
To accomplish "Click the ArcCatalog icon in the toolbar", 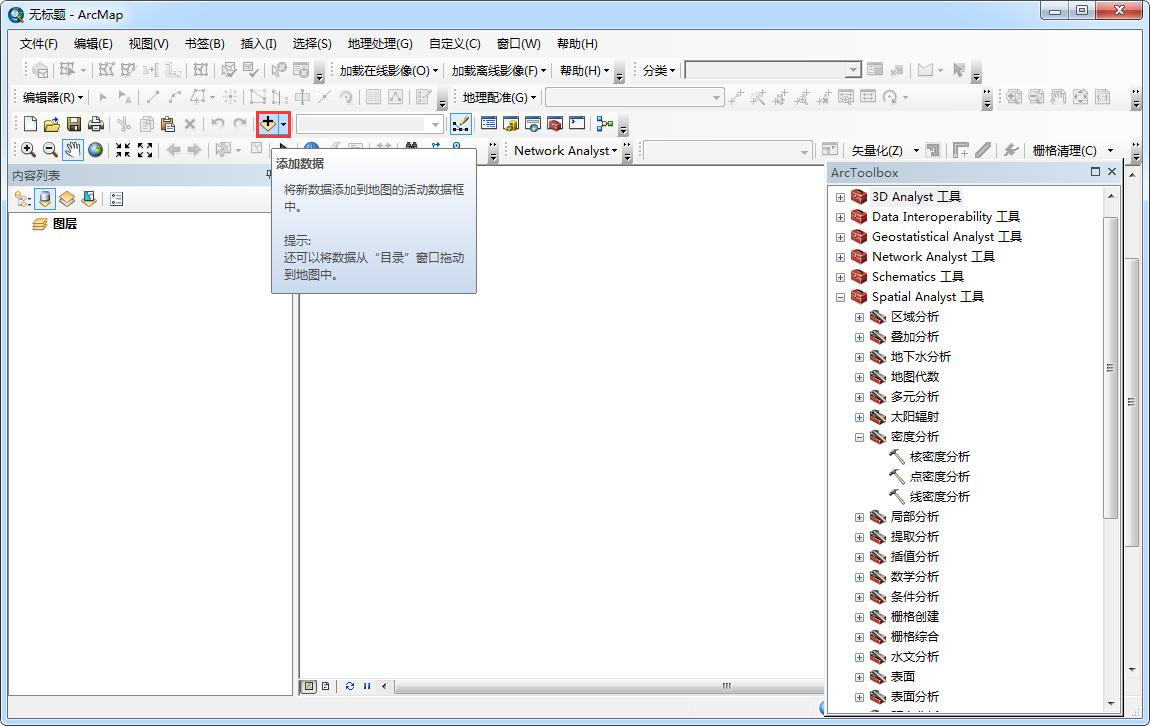I will click(510, 123).
